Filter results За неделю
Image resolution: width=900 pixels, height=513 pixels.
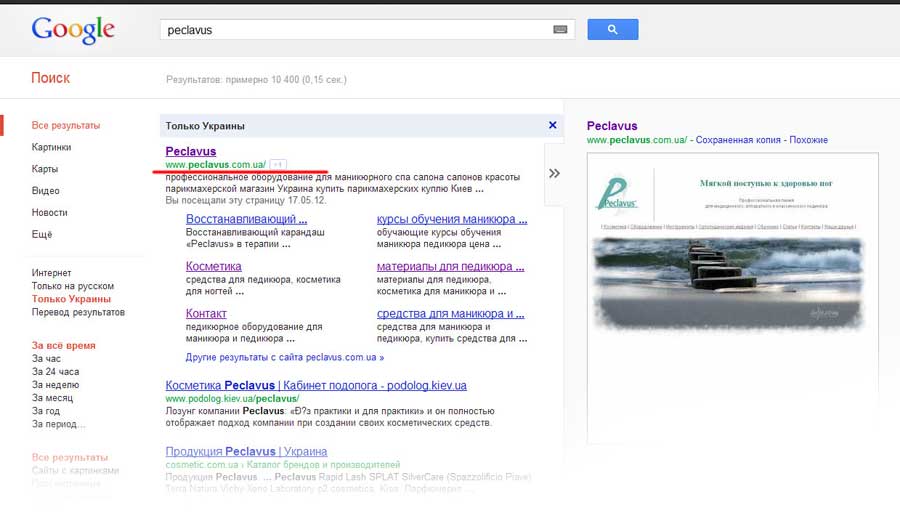55,385
